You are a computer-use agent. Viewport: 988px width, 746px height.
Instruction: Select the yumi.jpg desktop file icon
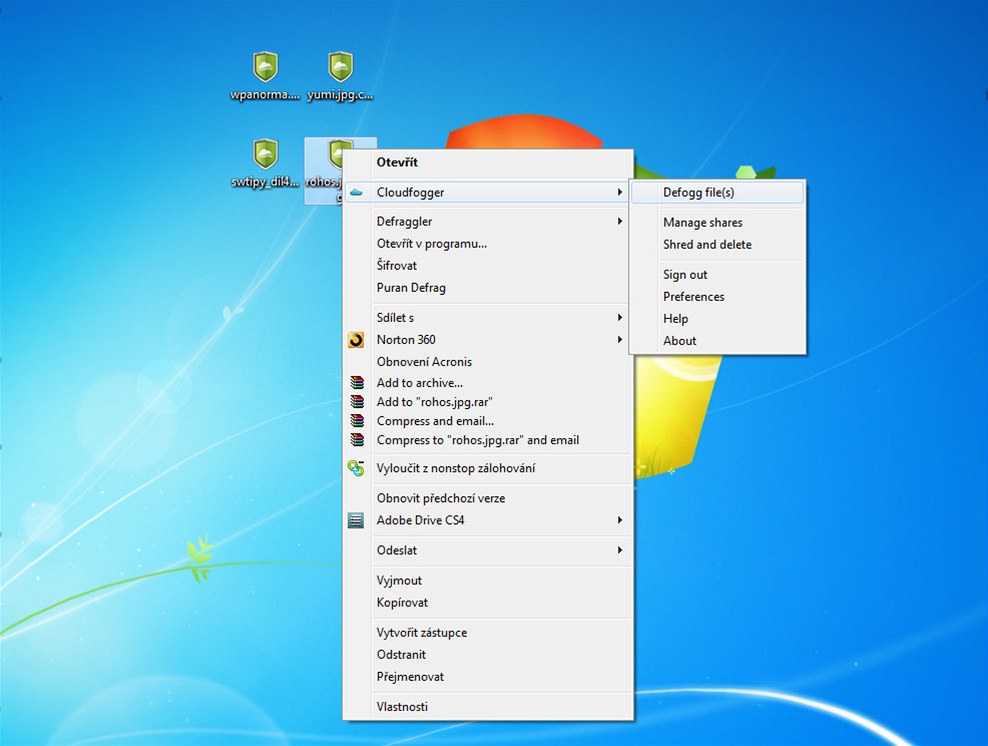click(x=340, y=67)
